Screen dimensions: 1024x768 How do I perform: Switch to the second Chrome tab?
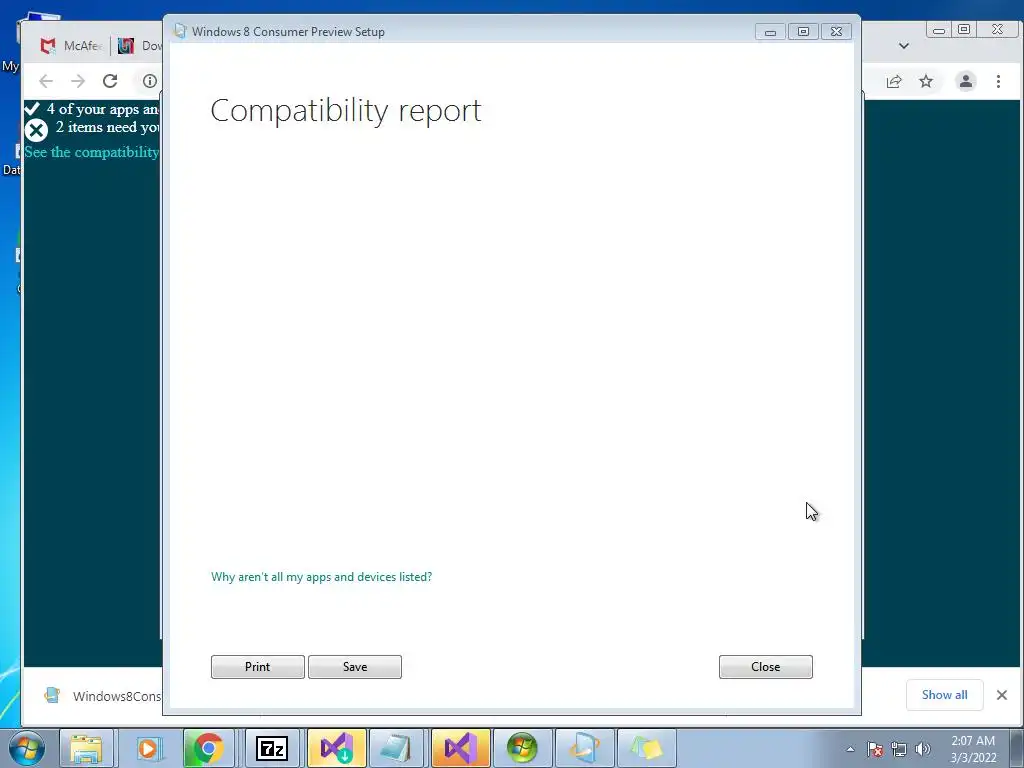point(139,46)
